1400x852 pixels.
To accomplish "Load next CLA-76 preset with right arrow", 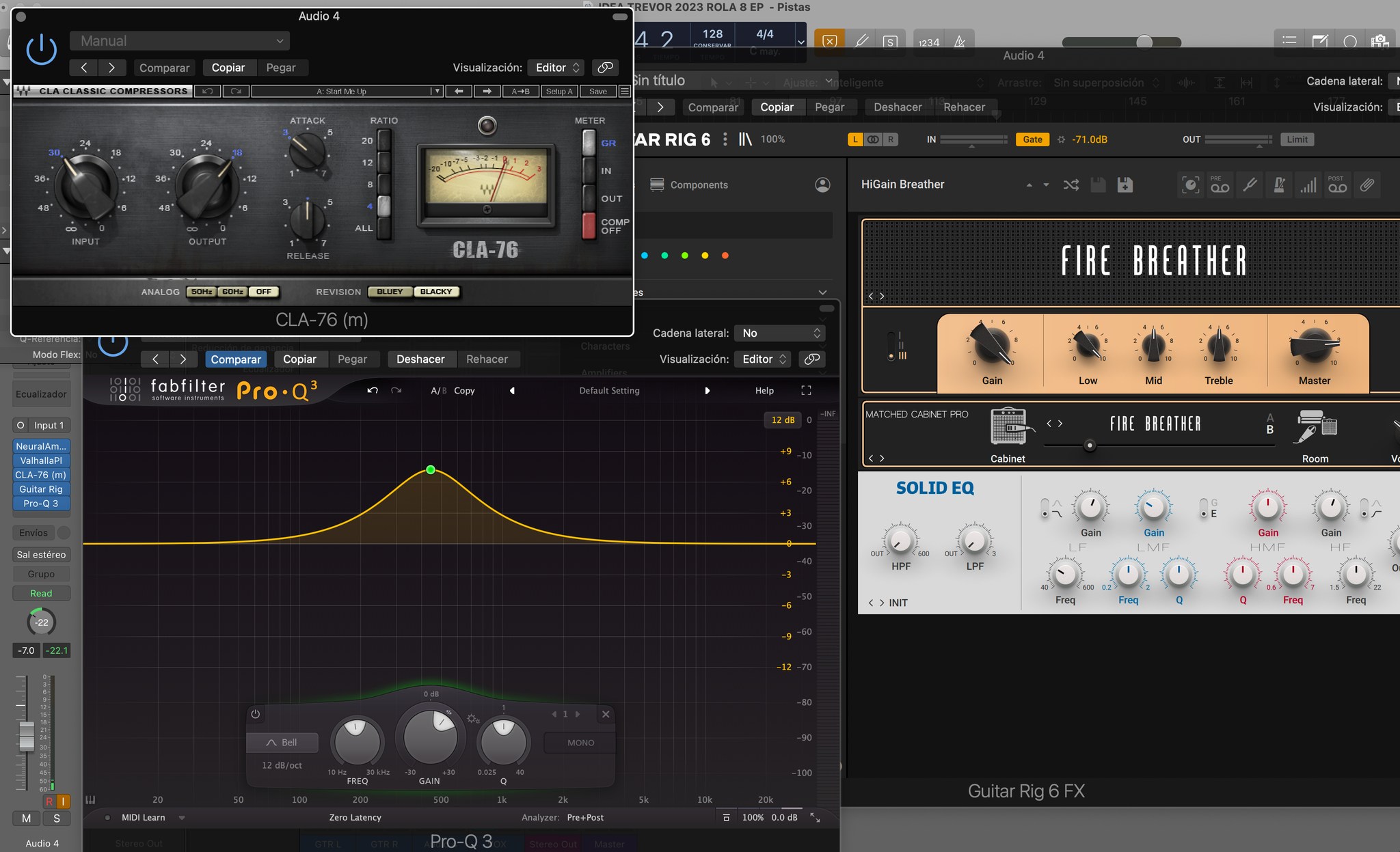I will tap(487, 91).
